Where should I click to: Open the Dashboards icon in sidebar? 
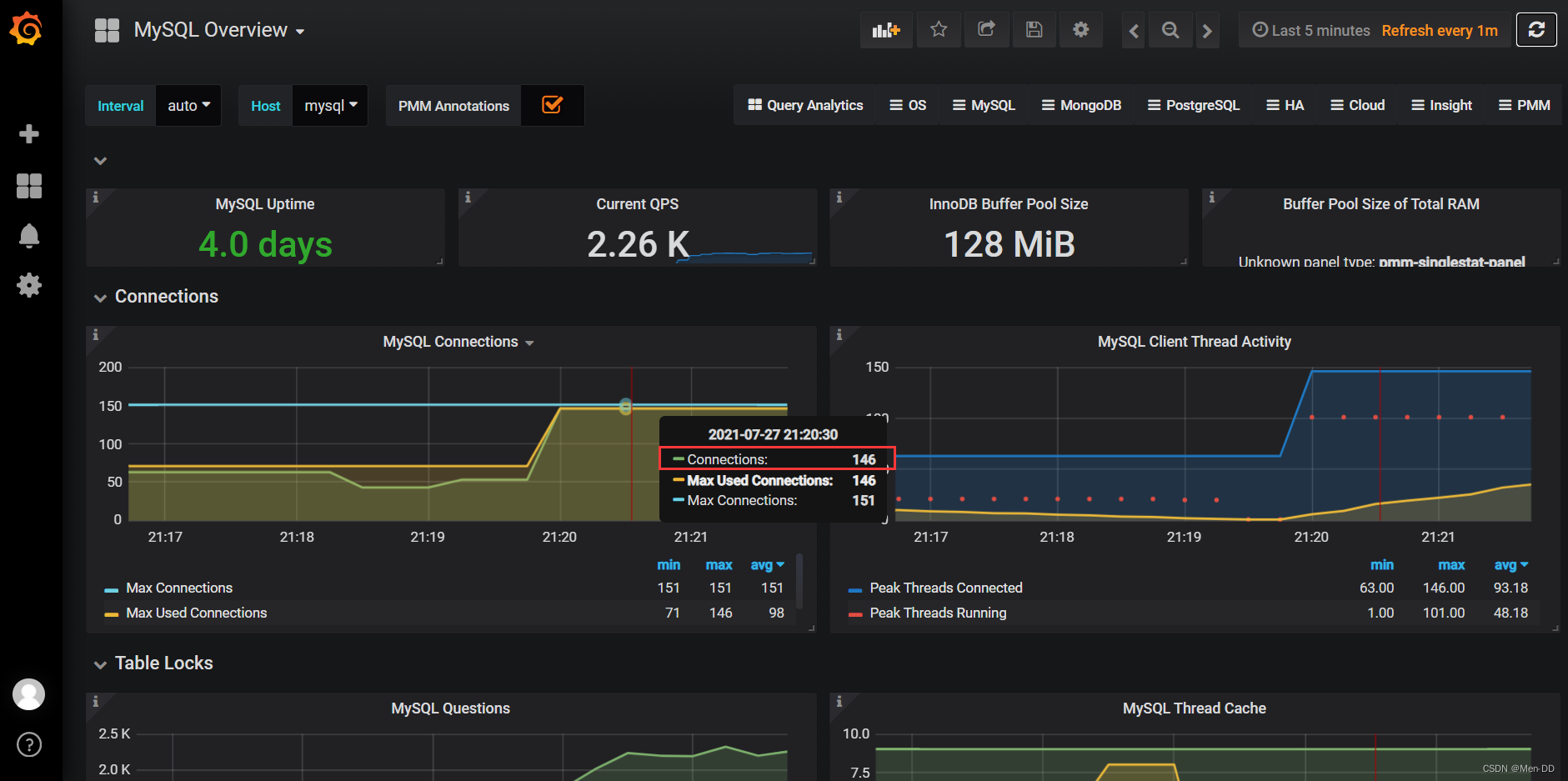pos(29,186)
